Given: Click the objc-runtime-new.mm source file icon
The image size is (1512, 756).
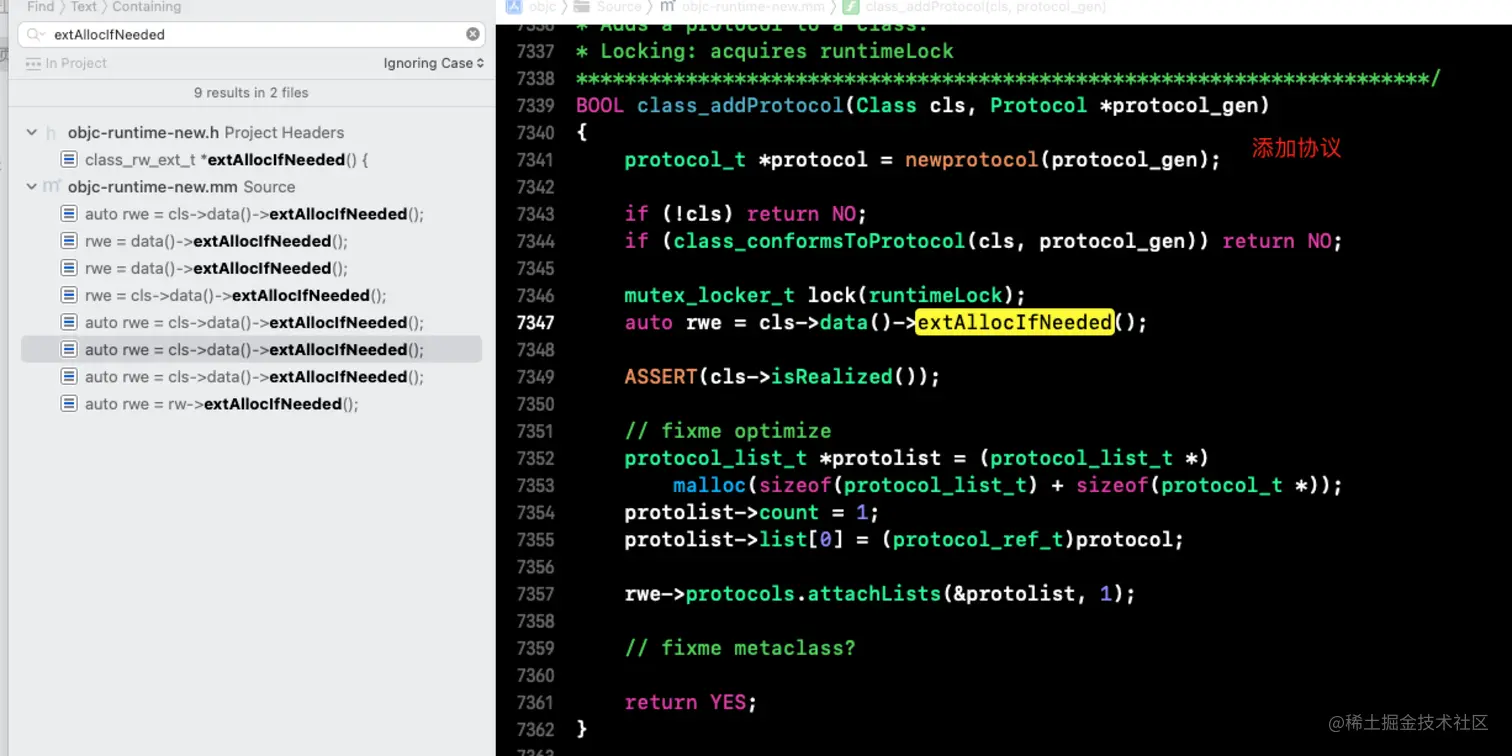Looking at the screenshot, I should pos(52,187).
